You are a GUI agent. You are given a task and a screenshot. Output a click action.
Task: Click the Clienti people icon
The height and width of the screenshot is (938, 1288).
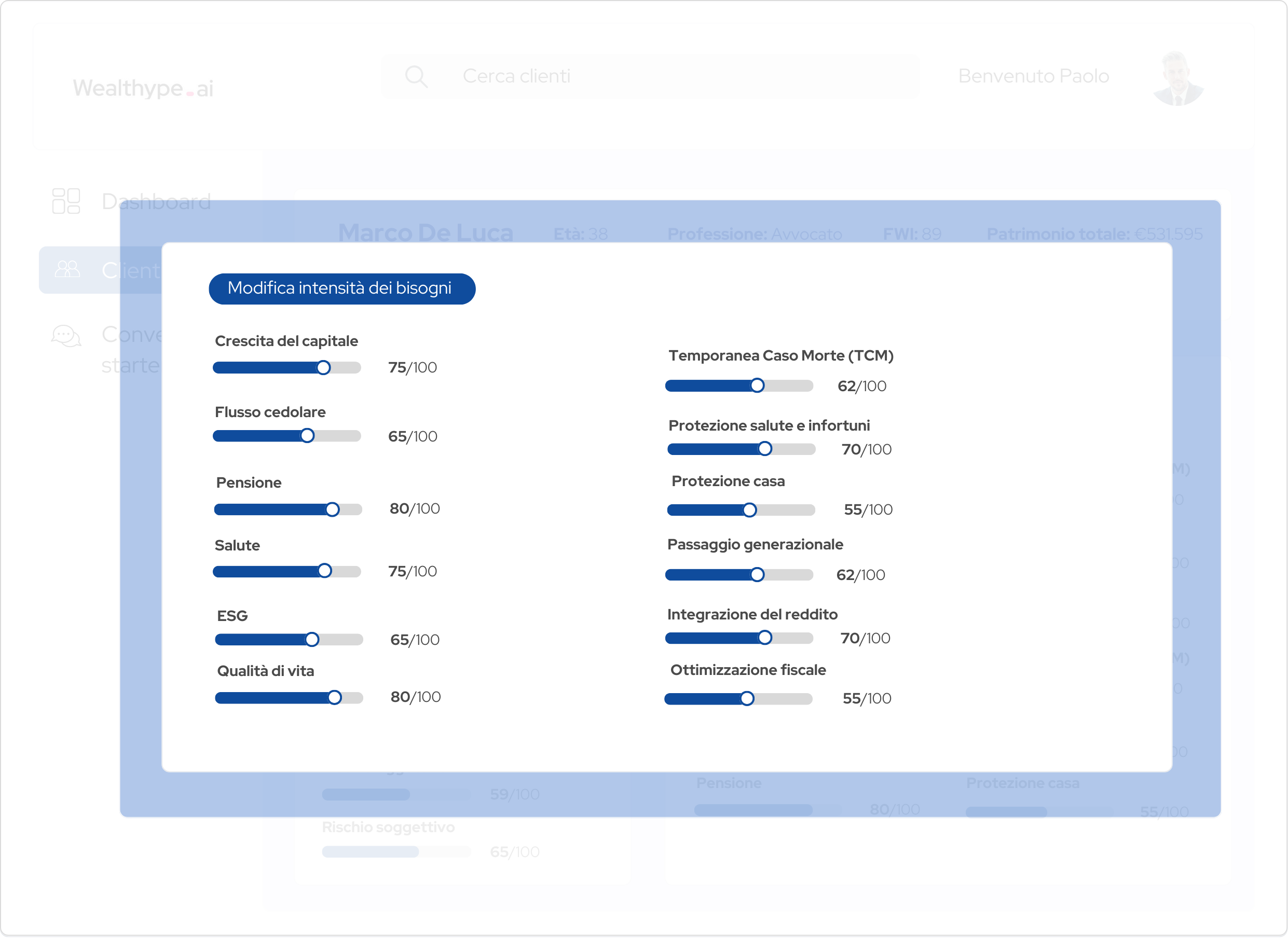click(67, 269)
